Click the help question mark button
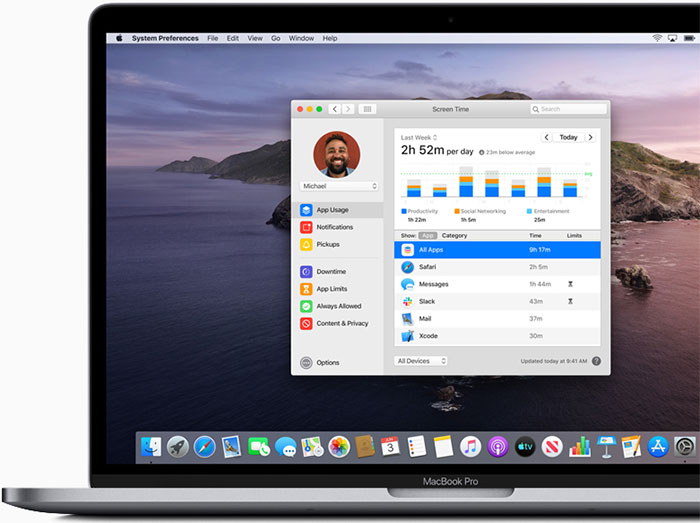700x523 pixels. coord(596,361)
